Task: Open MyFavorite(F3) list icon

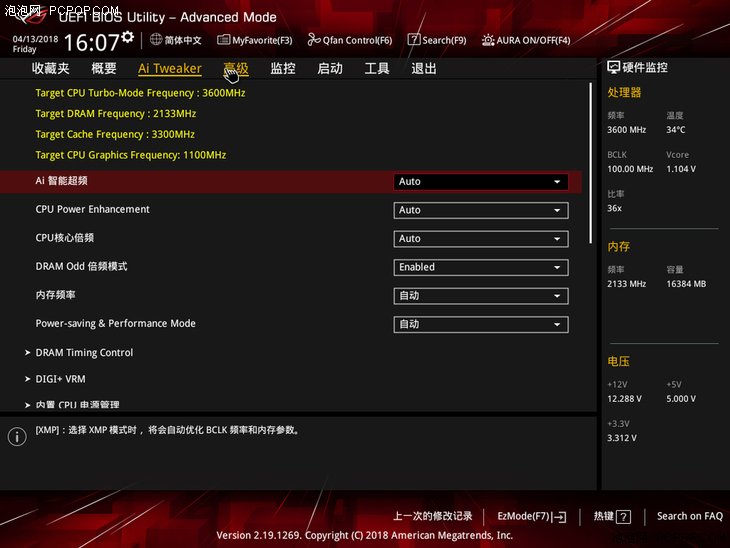Action: [x=223, y=40]
